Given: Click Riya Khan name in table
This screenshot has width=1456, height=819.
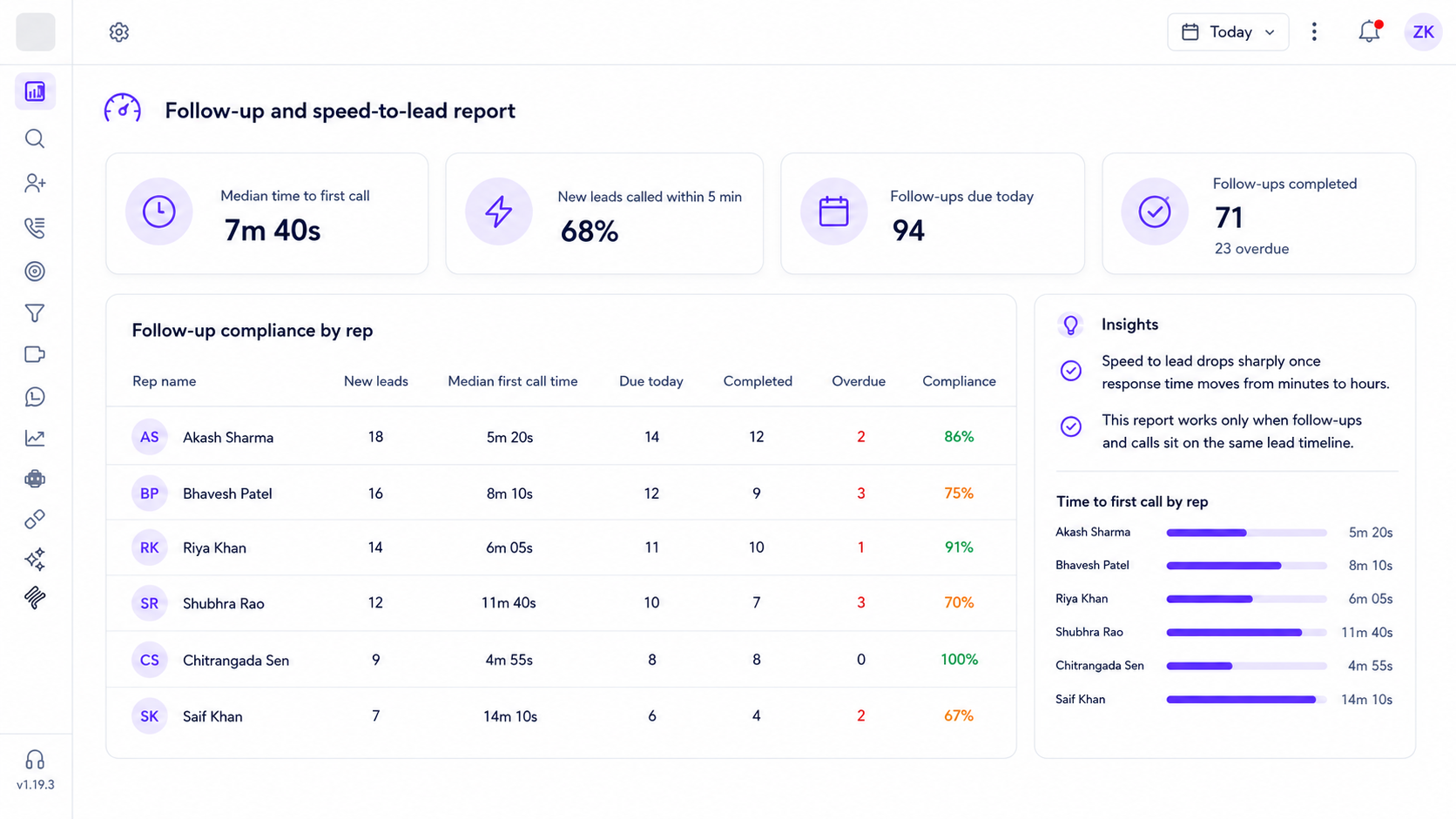Looking at the screenshot, I should pyautogui.click(x=214, y=548).
